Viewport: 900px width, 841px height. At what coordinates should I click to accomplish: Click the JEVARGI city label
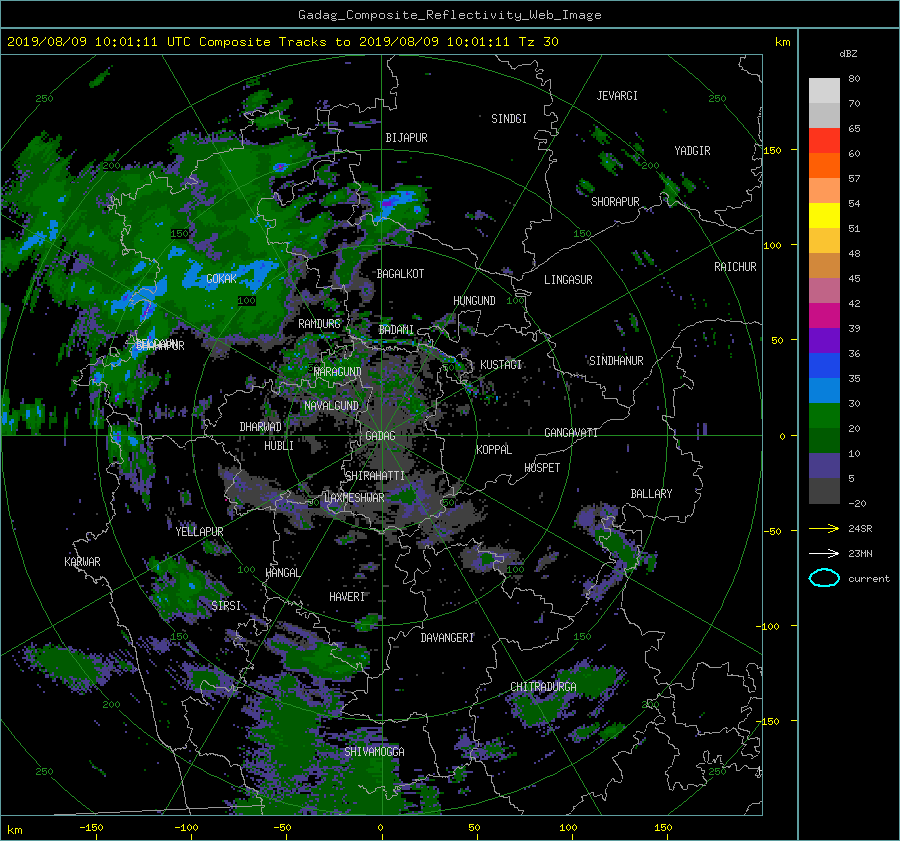617,96
